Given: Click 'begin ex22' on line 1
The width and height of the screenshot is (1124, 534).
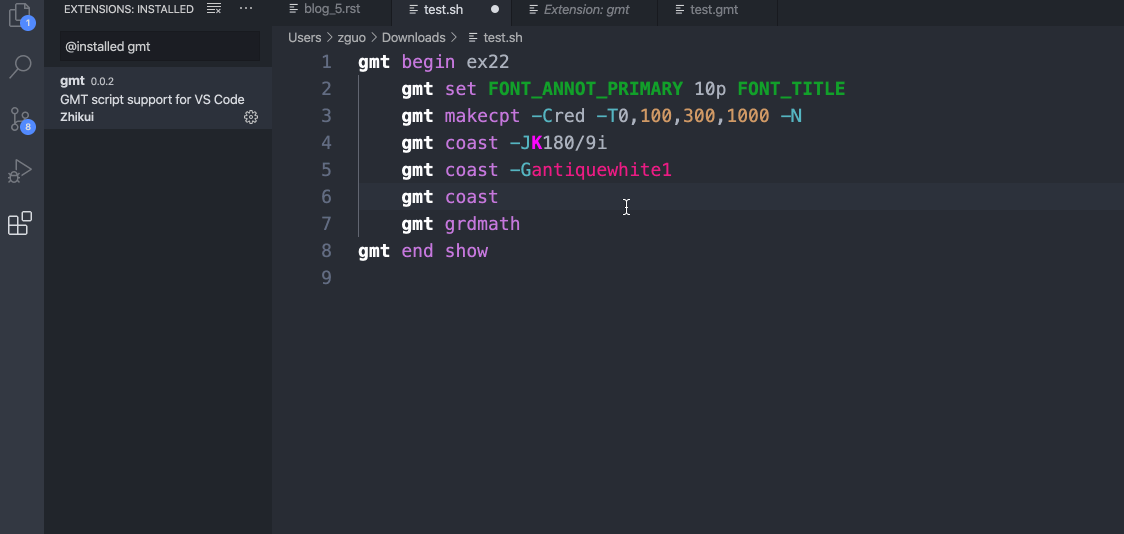Looking at the screenshot, I should (x=455, y=62).
